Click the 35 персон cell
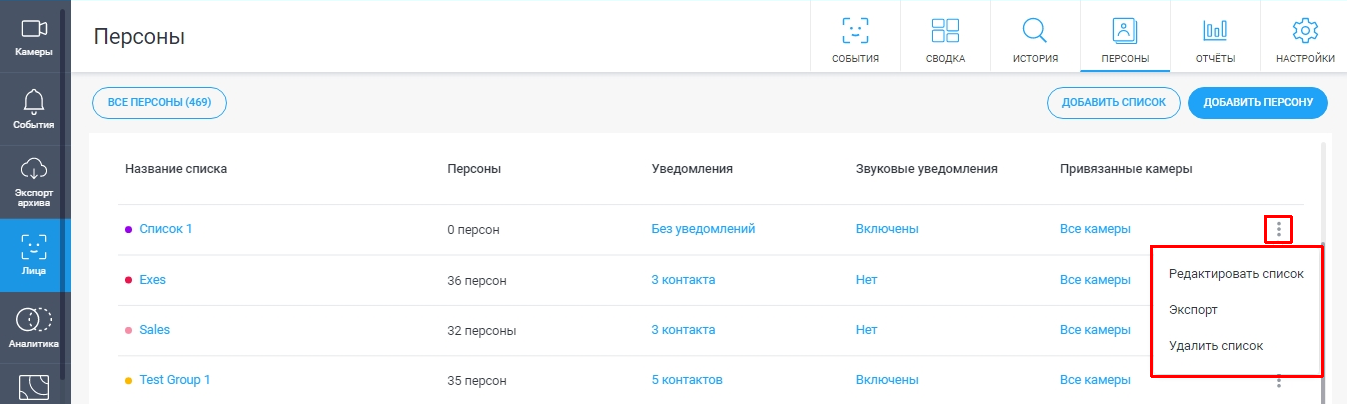The width and height of the screenshot is (1347, 404). 476,380
